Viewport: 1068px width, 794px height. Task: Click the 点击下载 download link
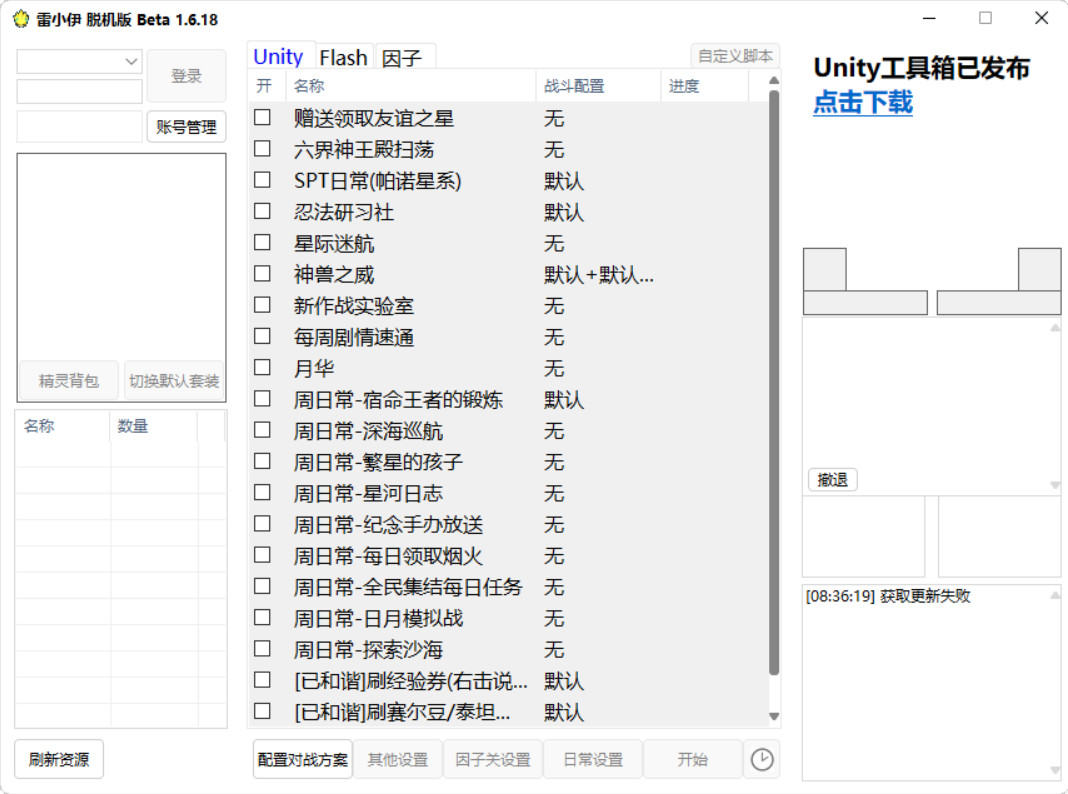coord(862,102)
